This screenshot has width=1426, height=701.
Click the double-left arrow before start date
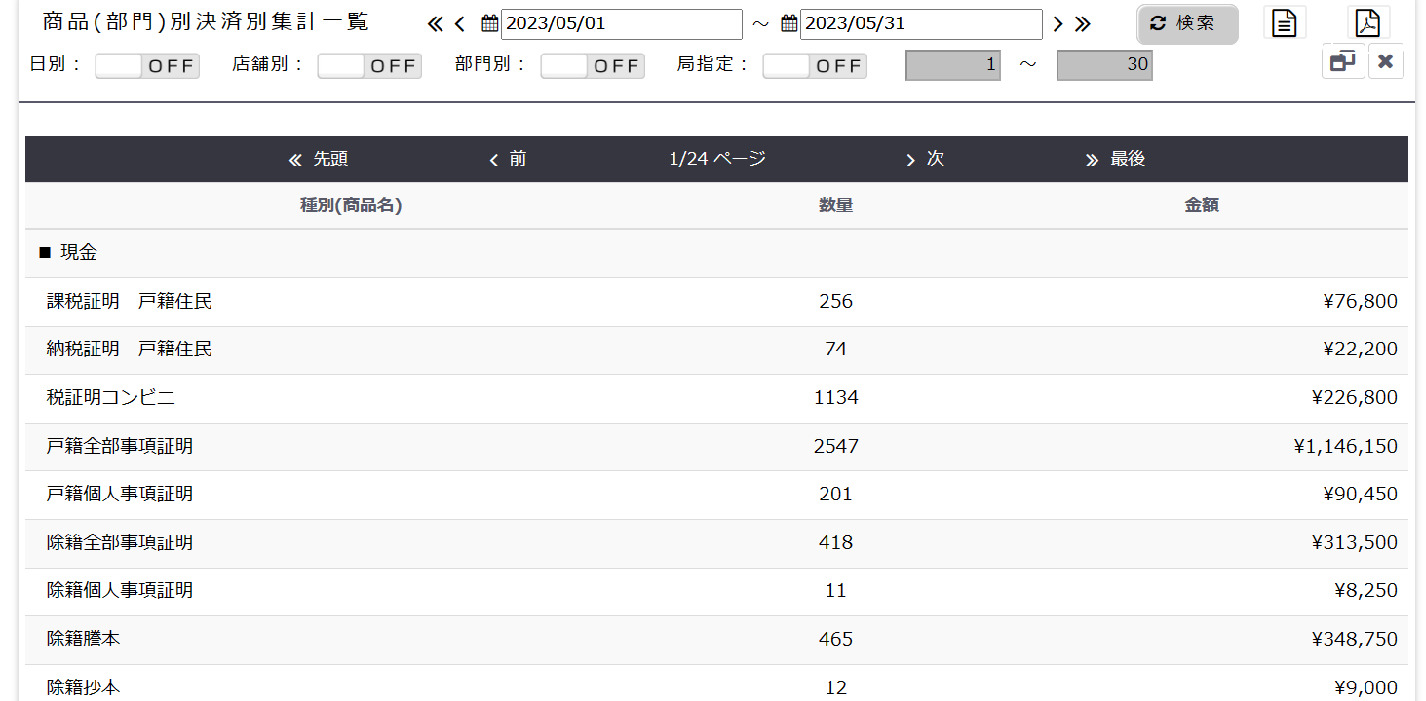(x=435, y=24)
